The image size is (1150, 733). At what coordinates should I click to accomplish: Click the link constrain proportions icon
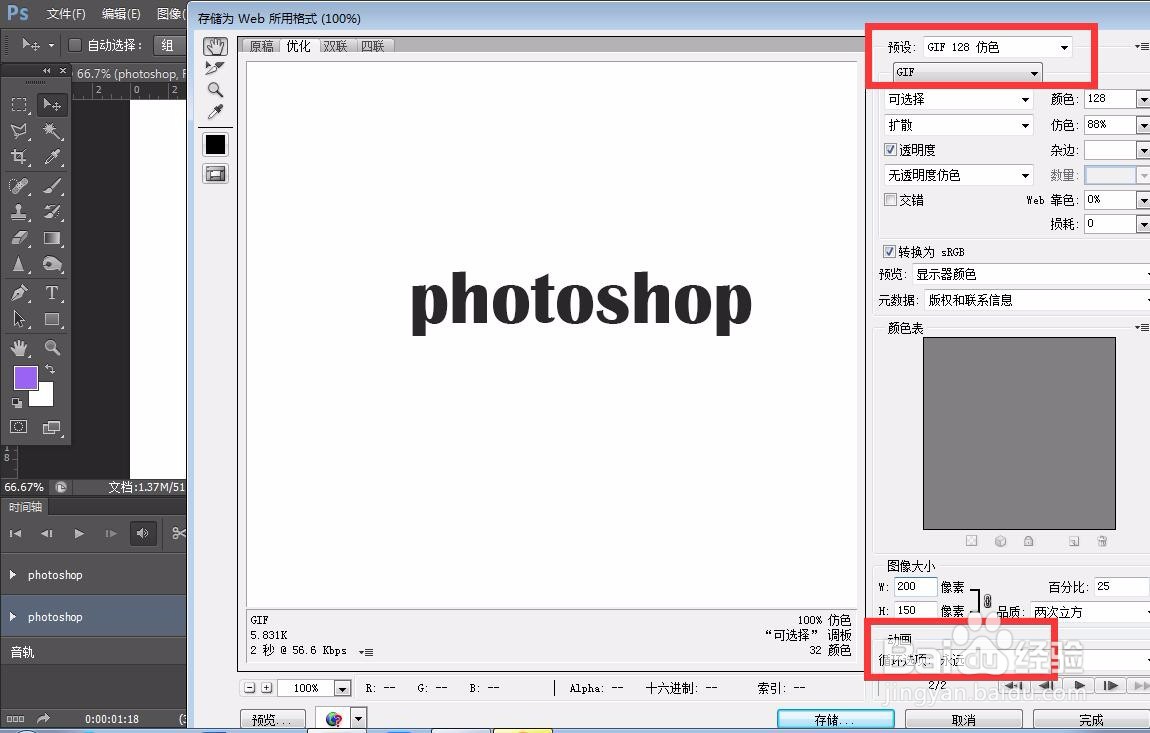coord(987,601)
